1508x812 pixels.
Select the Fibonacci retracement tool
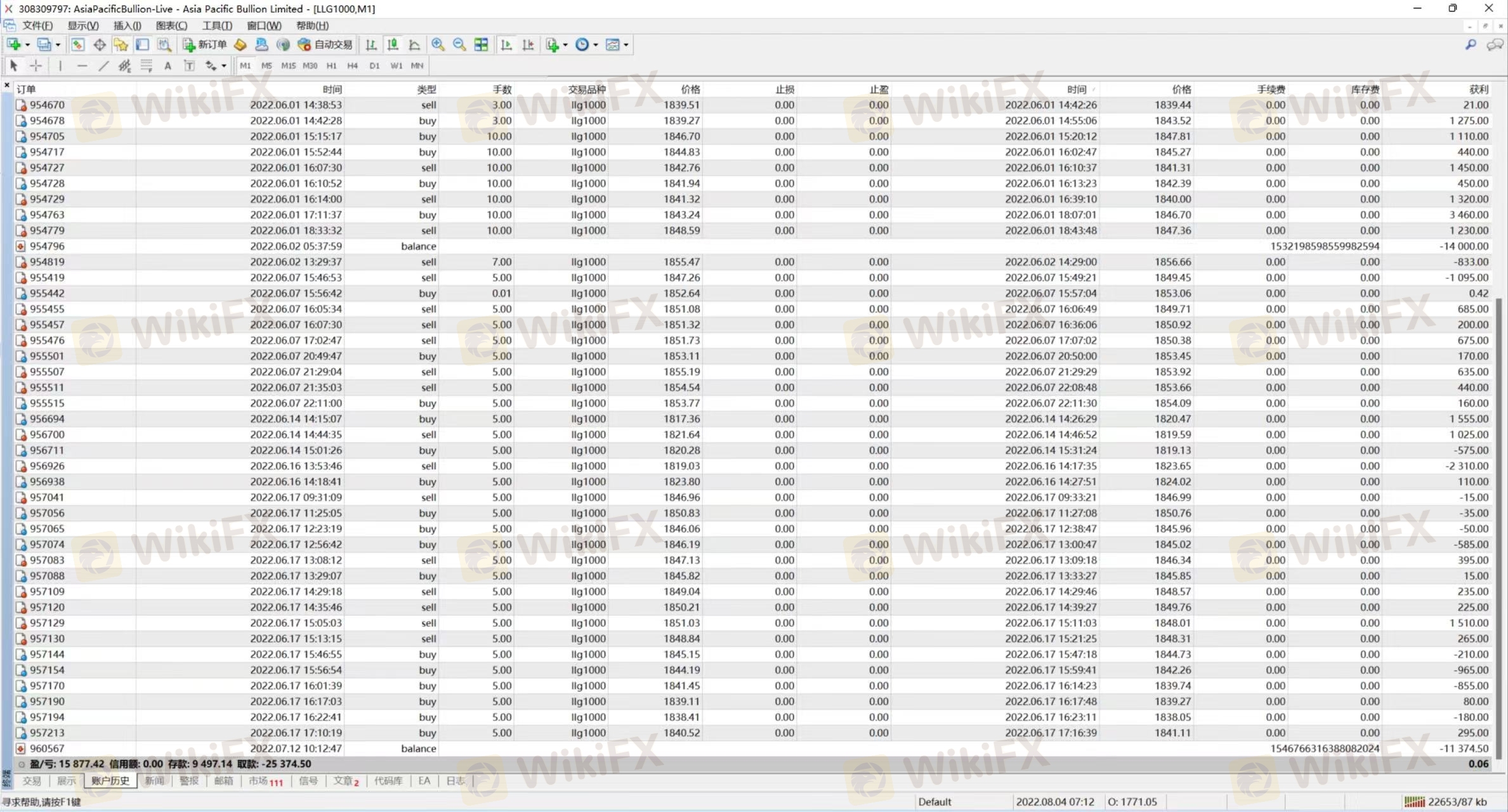click(x=147, y=65)
